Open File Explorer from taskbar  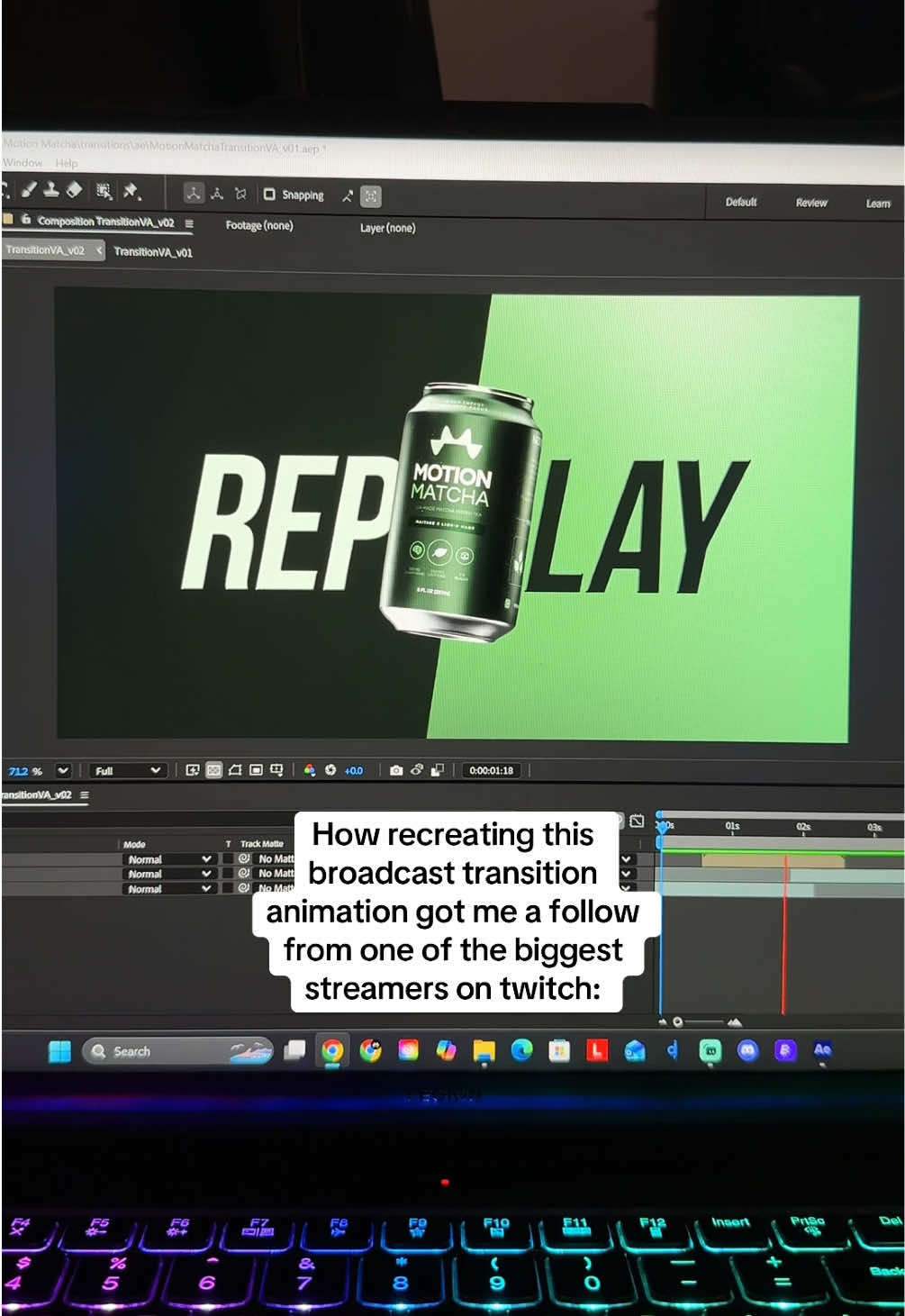pyautogui.click(x=484, y=1050)
